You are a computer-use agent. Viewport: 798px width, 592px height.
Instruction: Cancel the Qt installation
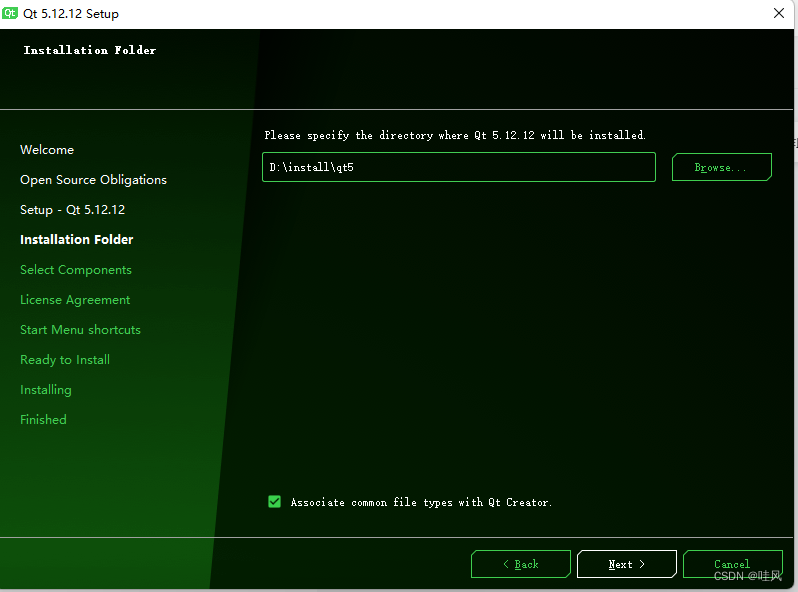click(x=732, y=564)
